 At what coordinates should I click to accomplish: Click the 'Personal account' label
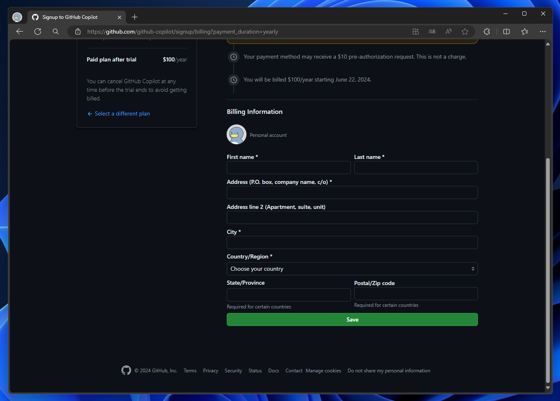coord(268,135)
